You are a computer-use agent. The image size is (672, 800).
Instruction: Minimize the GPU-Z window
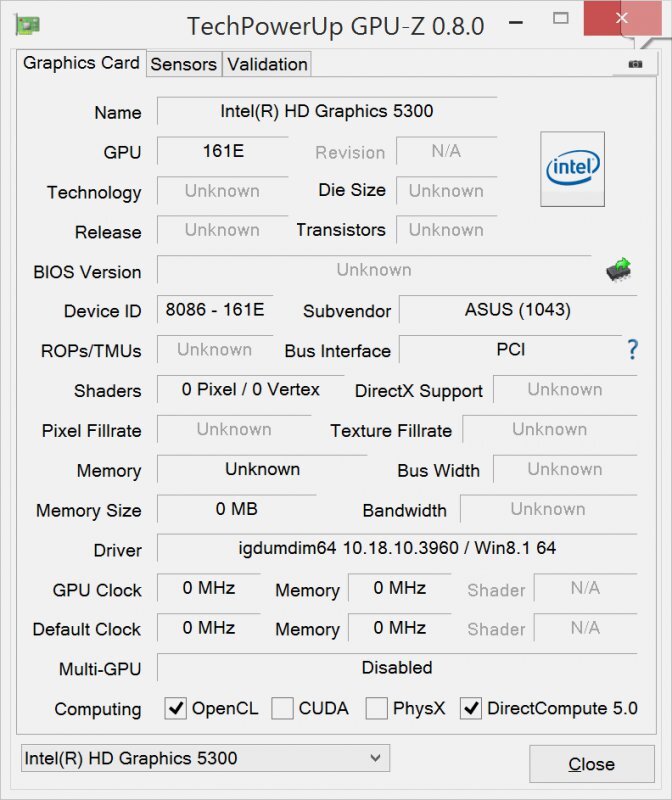click(516, 22)
